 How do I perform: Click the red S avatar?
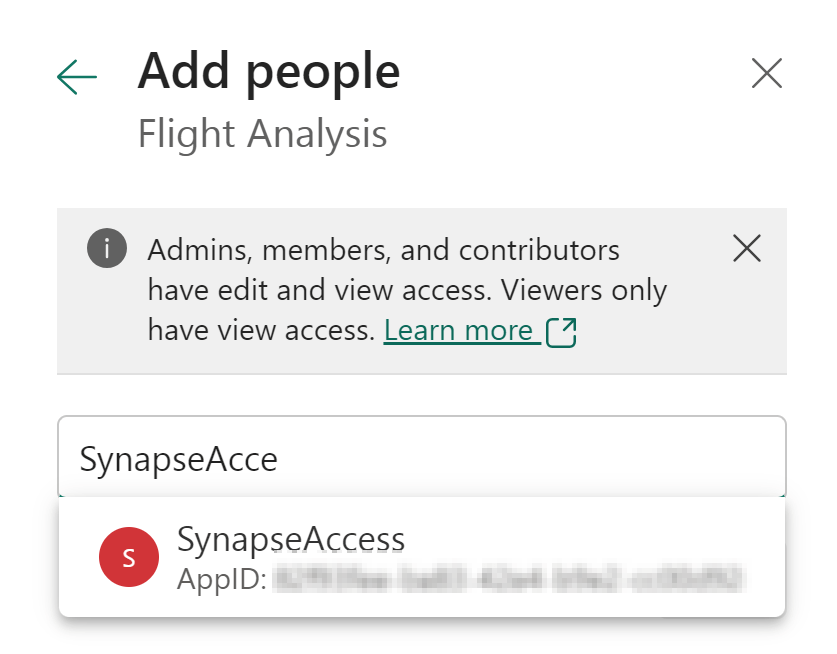(x=128, y=558)
